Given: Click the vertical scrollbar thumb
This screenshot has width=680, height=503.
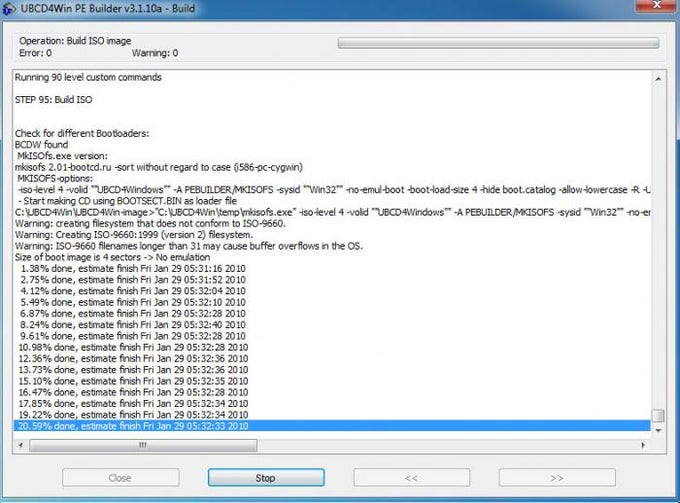Looking at the screenshot, I should tap(658, 415).
